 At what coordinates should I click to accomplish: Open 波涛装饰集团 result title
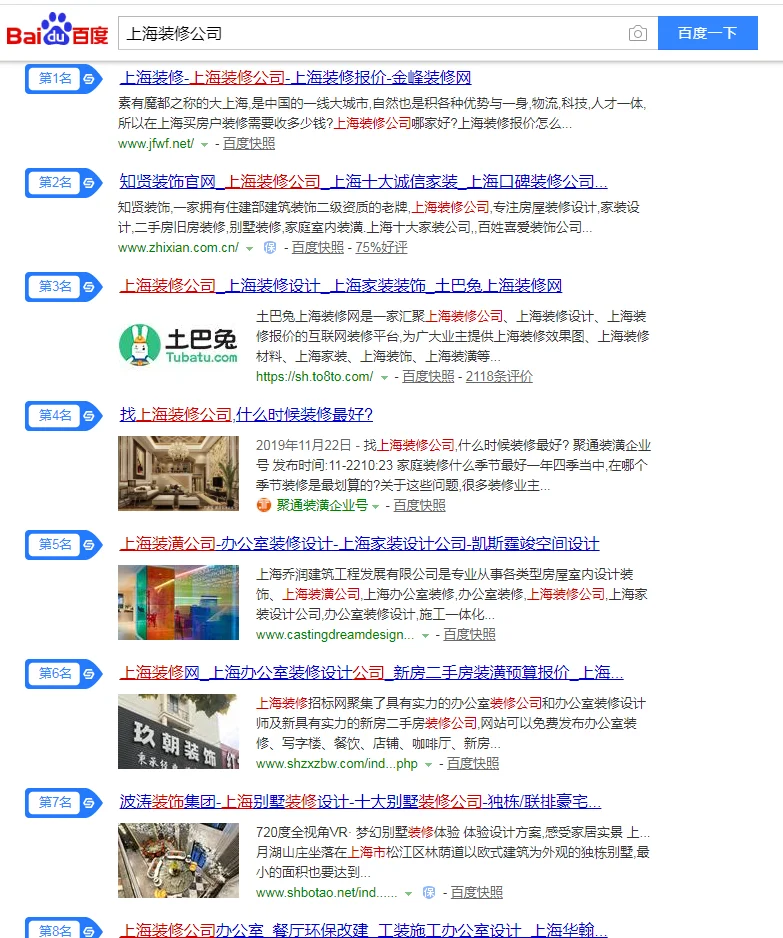pos(360,801)
